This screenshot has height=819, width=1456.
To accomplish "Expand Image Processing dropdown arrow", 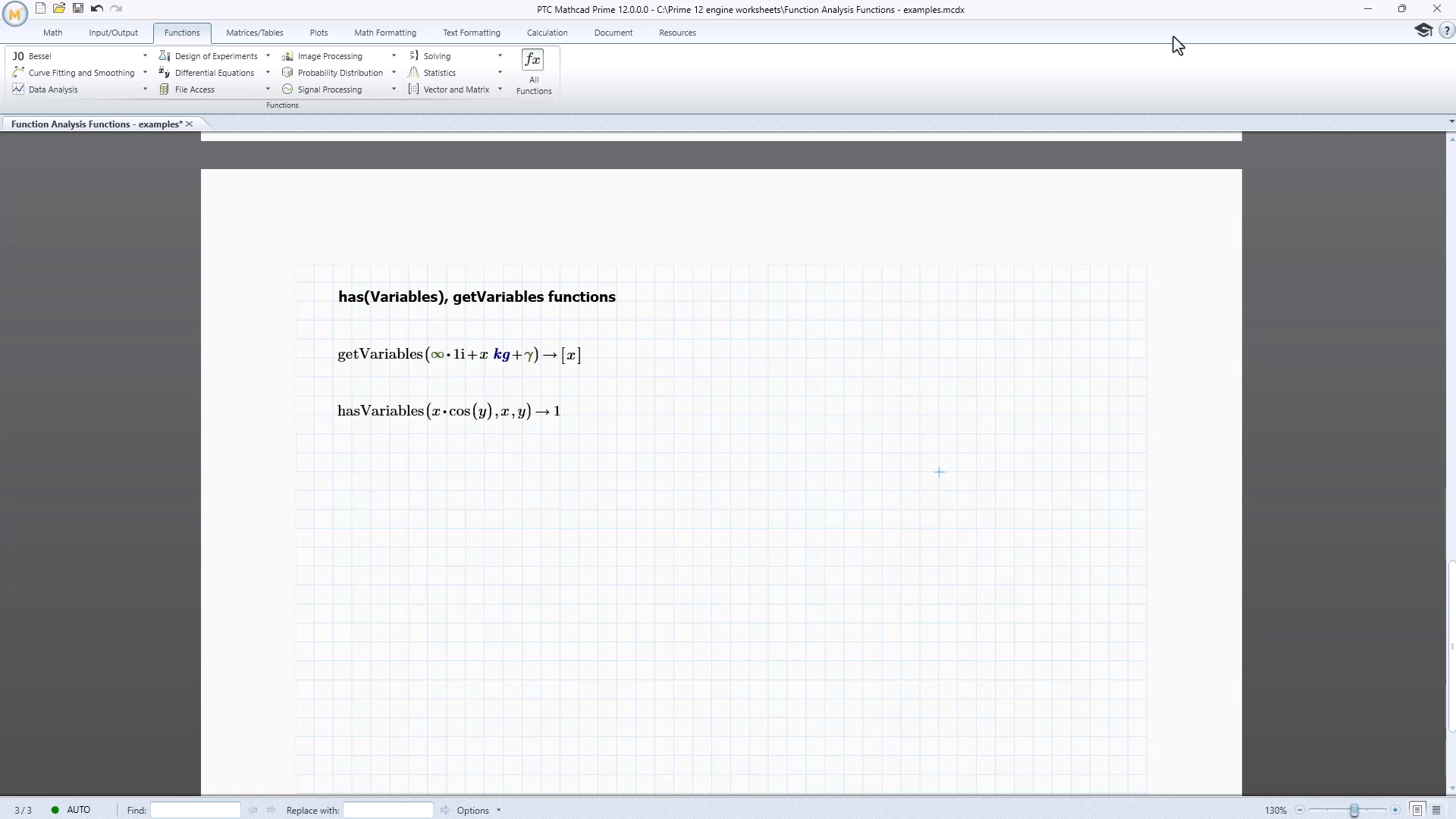I will [x=394, y=56].
